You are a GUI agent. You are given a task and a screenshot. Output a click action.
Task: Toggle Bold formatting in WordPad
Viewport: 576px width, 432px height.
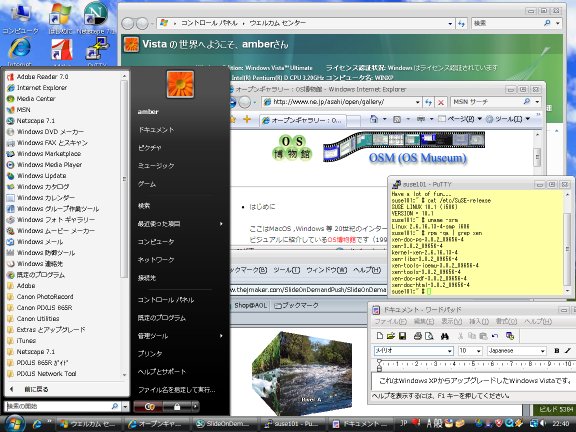point(556,350)
